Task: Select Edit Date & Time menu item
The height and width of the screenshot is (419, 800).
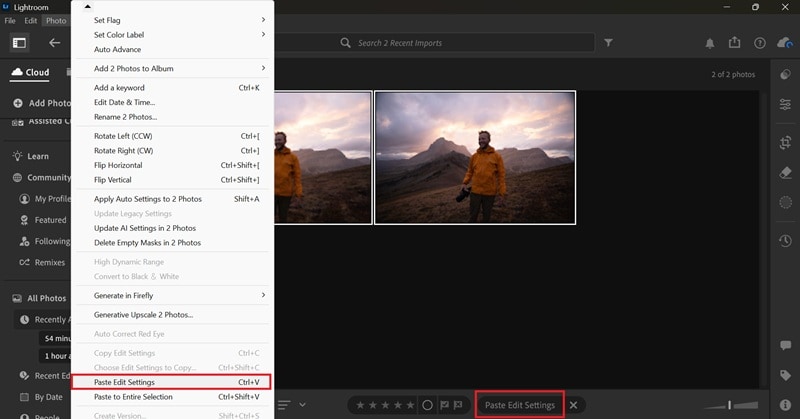Action: click(171, 102)
